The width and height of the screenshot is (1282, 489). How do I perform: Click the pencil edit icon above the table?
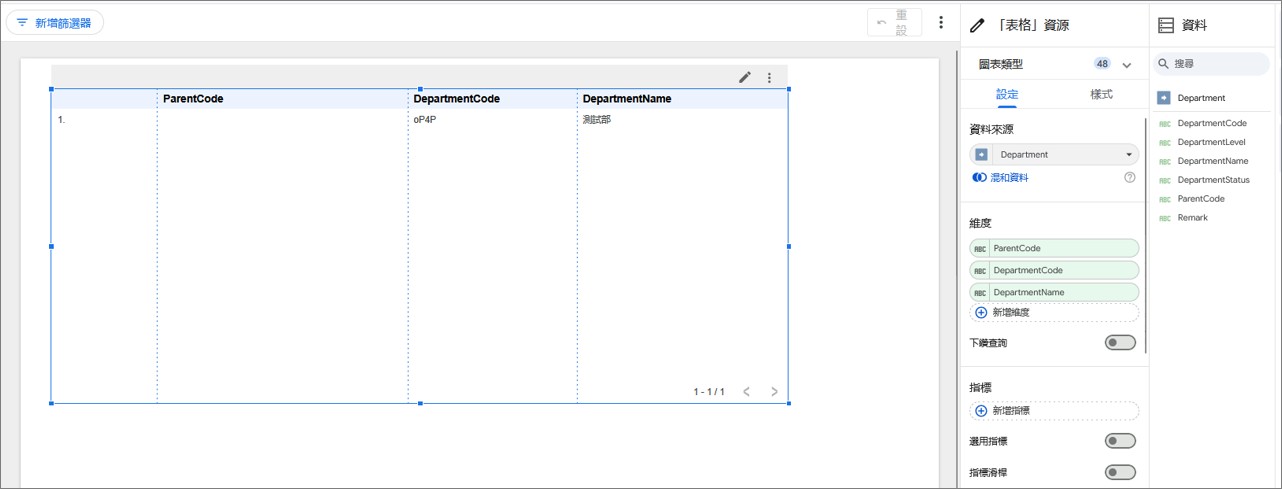(x=745, y=77)
